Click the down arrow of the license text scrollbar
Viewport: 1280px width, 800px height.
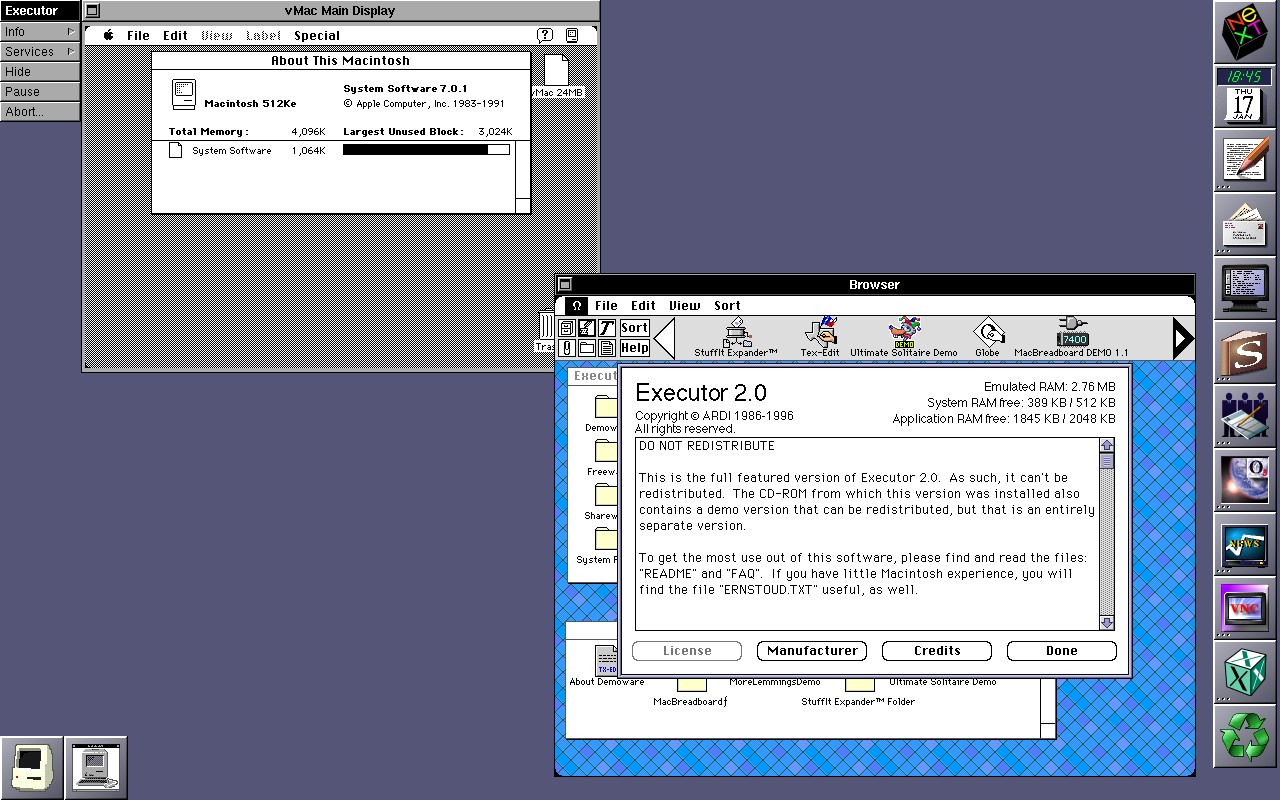click(1106, 622)
